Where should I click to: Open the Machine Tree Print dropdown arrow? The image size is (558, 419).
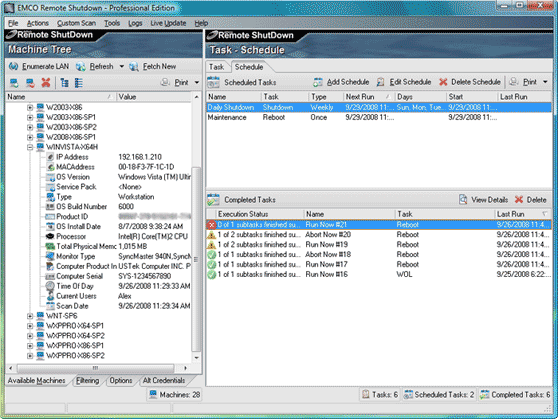pyautogui.click(x=197, y=83)
